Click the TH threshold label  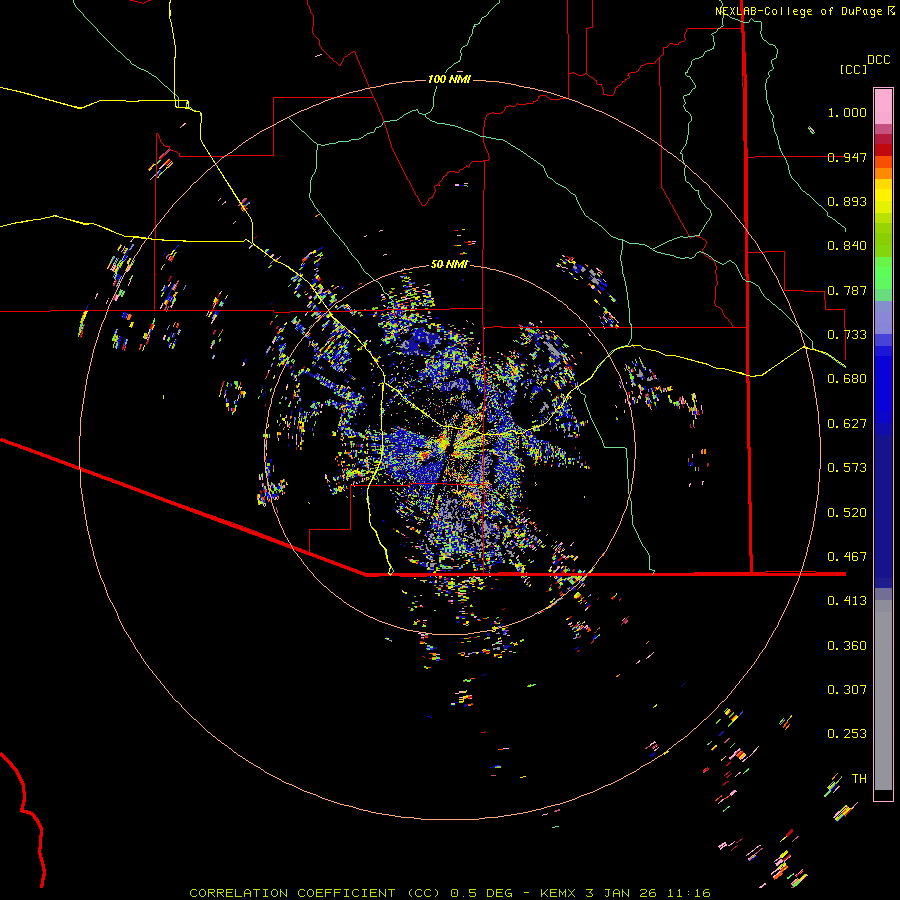[x=859, y=779]
